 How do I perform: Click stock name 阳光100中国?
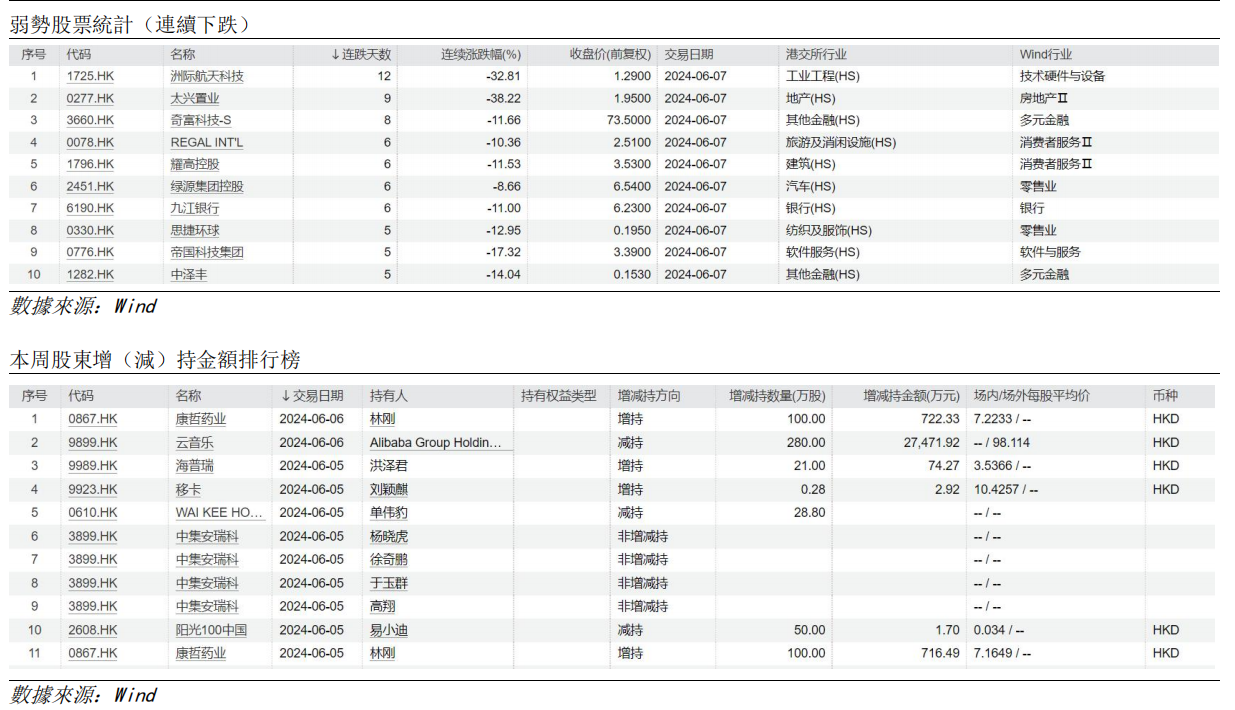coord(211,631)
